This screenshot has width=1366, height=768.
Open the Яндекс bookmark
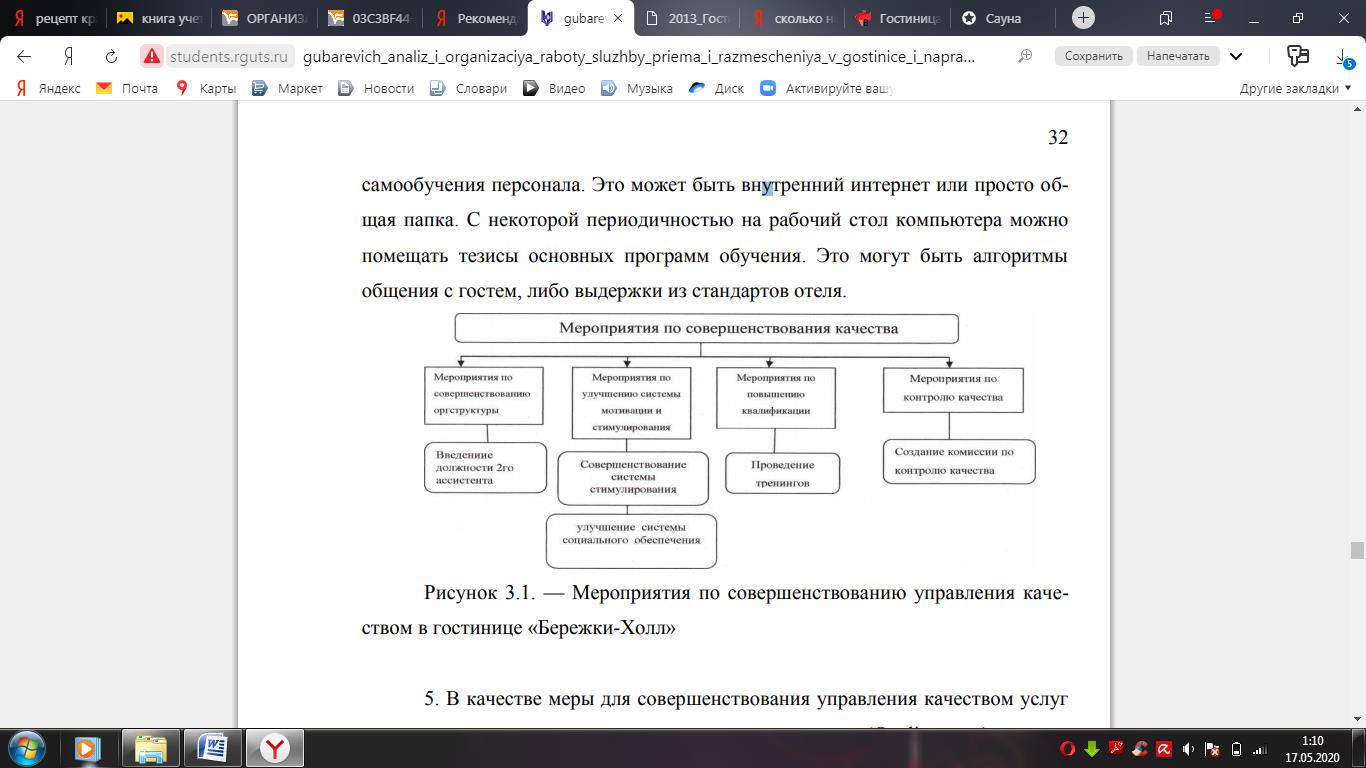pyautogui.click(x=49, y=88)
